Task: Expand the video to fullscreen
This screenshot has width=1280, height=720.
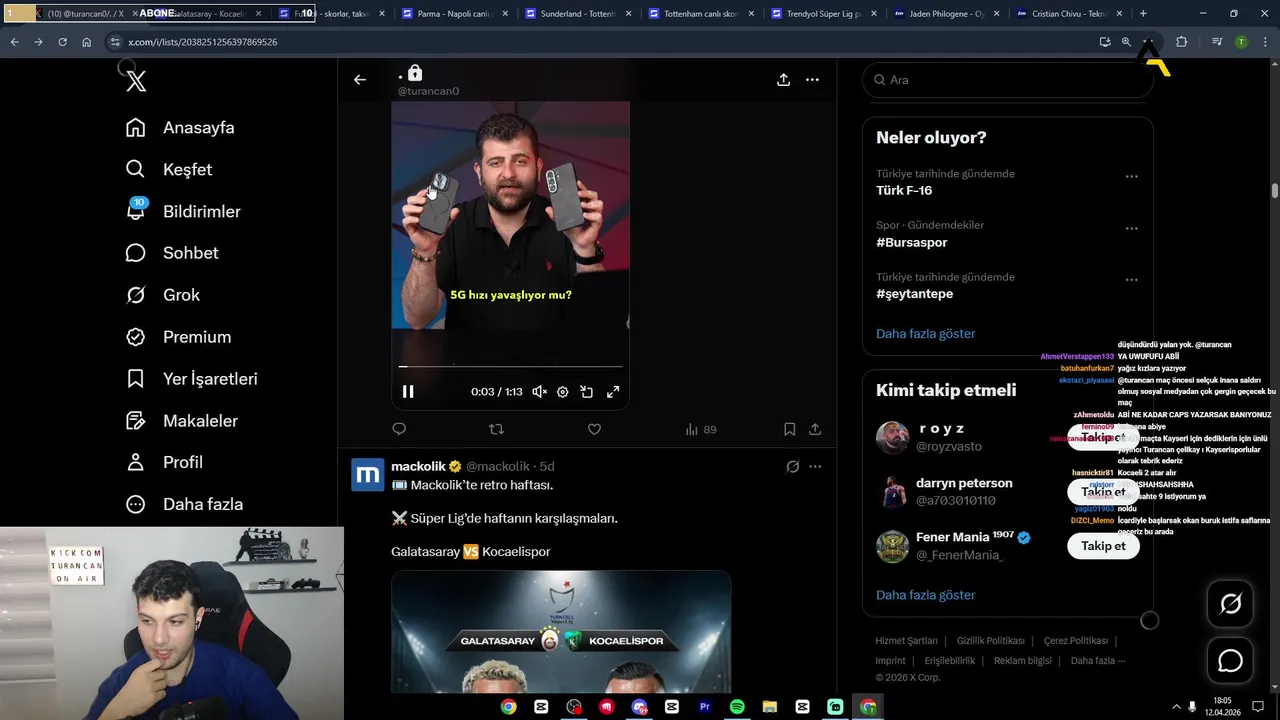Action: (x=613, y=392)
